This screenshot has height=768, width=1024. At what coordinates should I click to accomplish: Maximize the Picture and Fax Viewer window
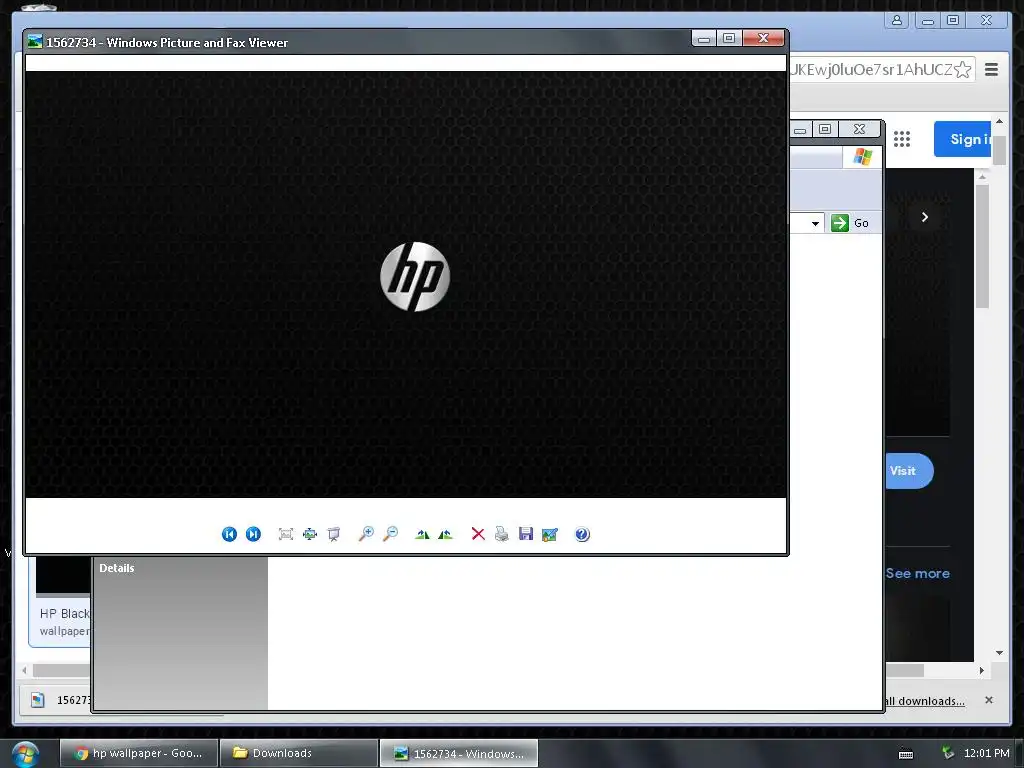point(729,39)
